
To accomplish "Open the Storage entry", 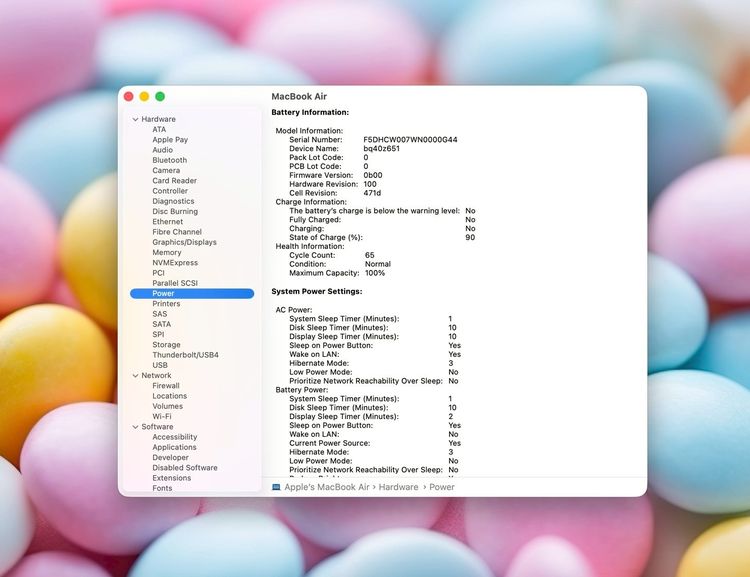I will click(166, 344).
